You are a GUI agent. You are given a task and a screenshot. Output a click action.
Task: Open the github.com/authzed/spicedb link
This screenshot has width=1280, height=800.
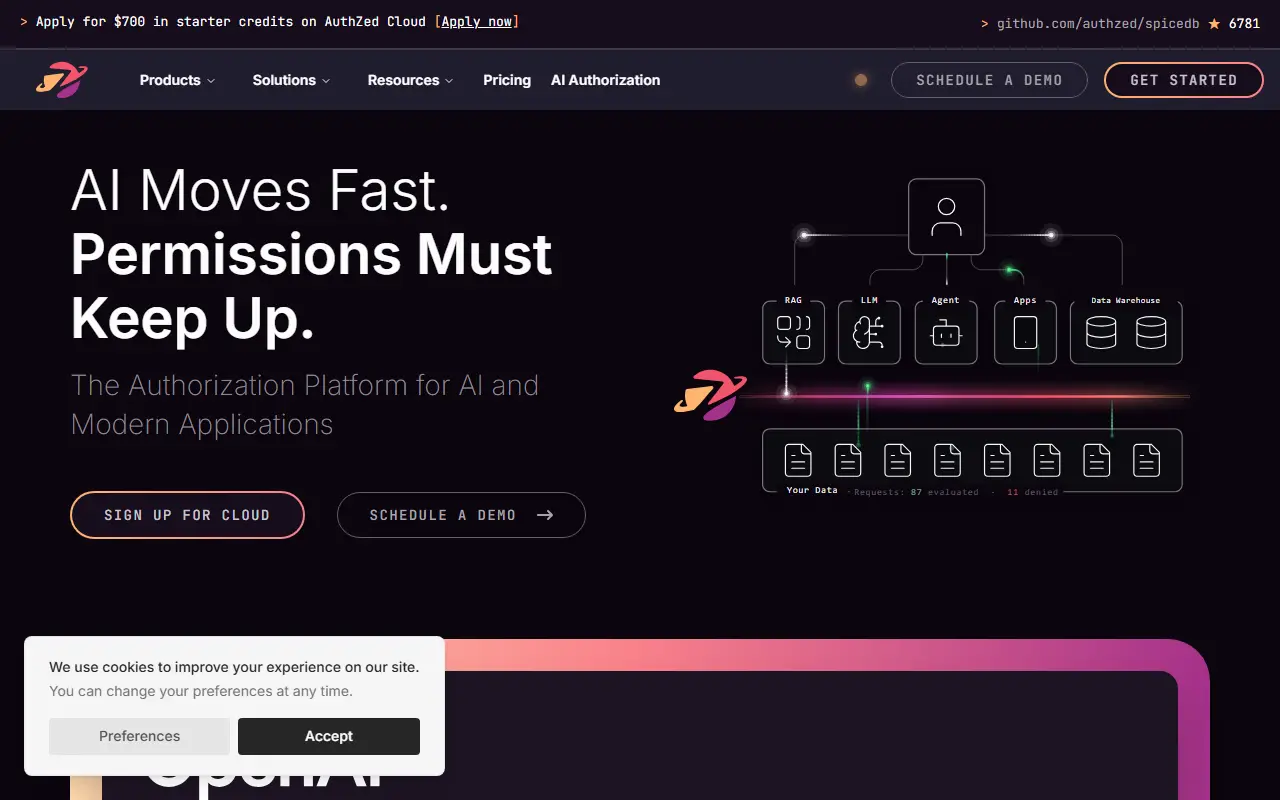pos(1098,23)
